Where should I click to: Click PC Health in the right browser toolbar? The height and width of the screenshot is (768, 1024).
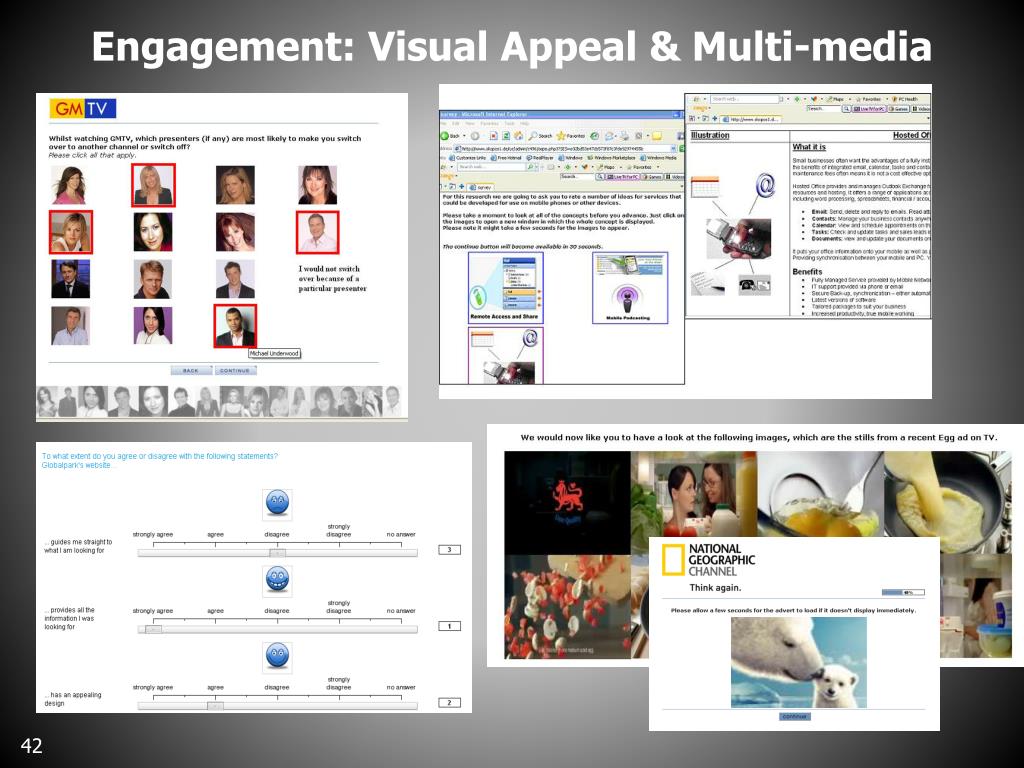pos(905,99)
